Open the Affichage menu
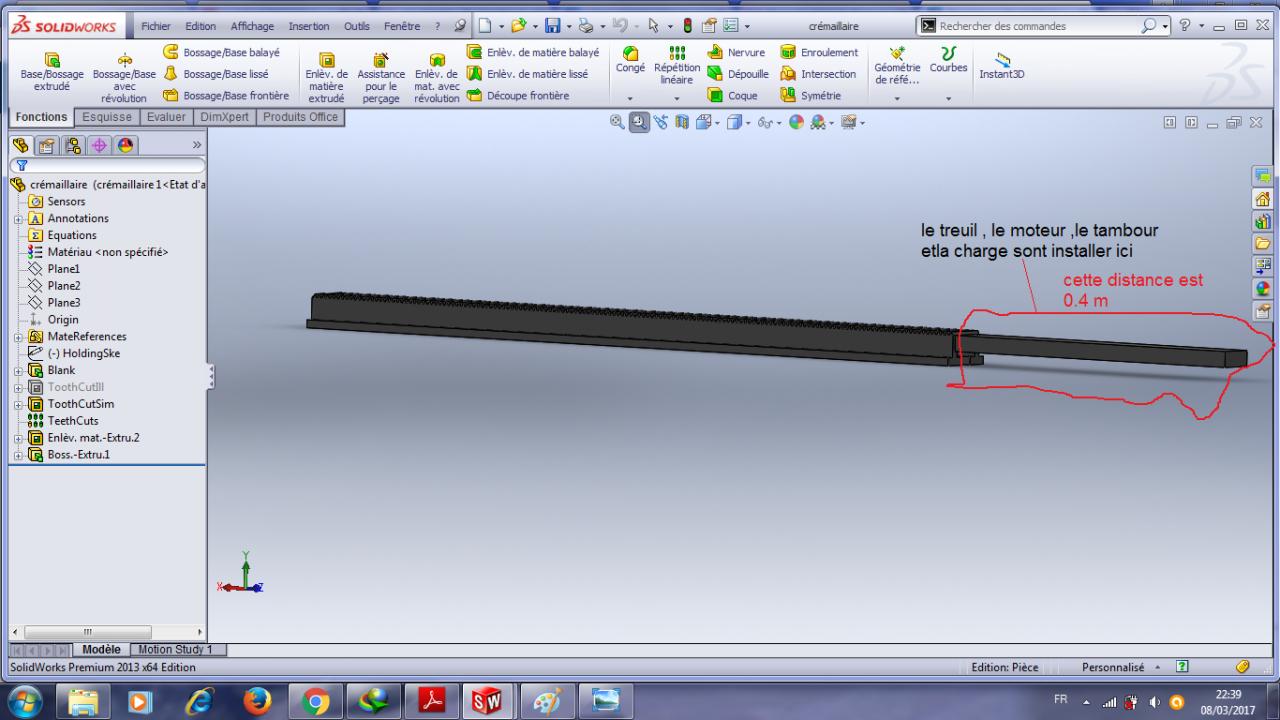 [253, 26]
